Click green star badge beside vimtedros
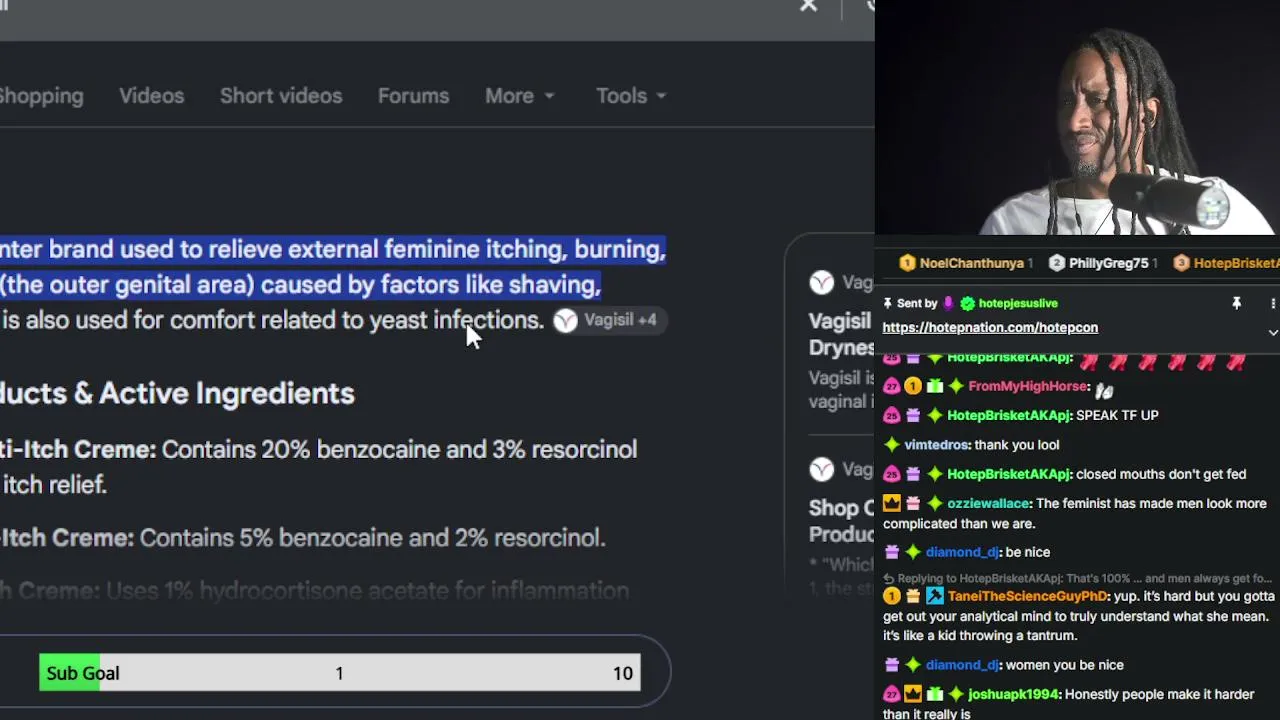Image resolution: width=1280 pixels, height=720 pixels. (891, 445)
